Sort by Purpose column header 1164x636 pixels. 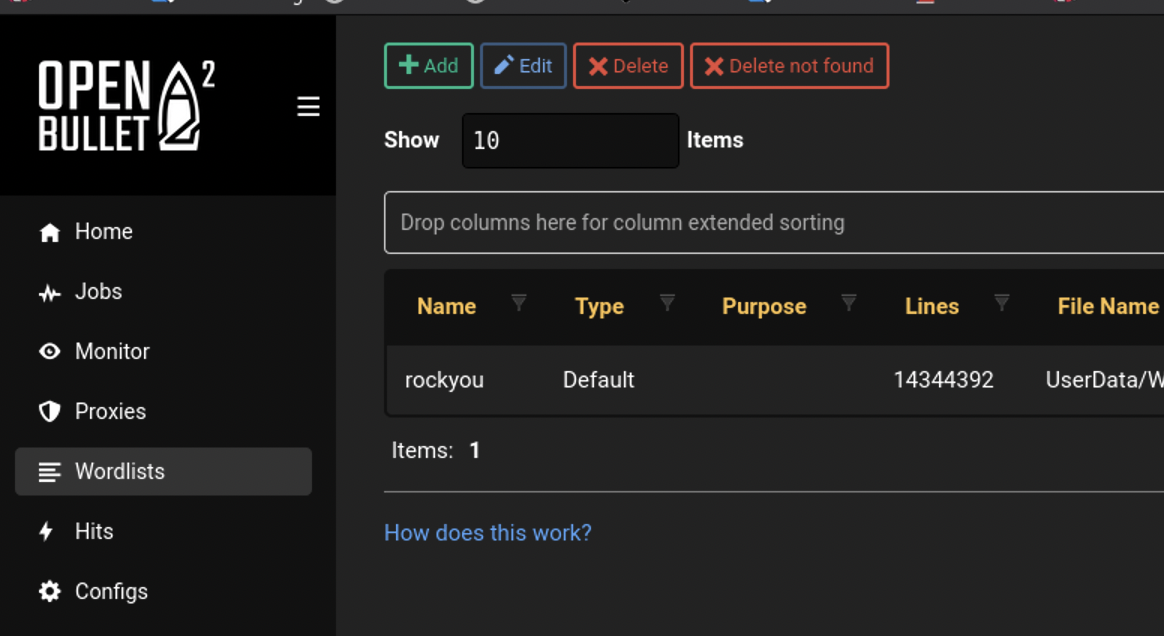[764, 306]
